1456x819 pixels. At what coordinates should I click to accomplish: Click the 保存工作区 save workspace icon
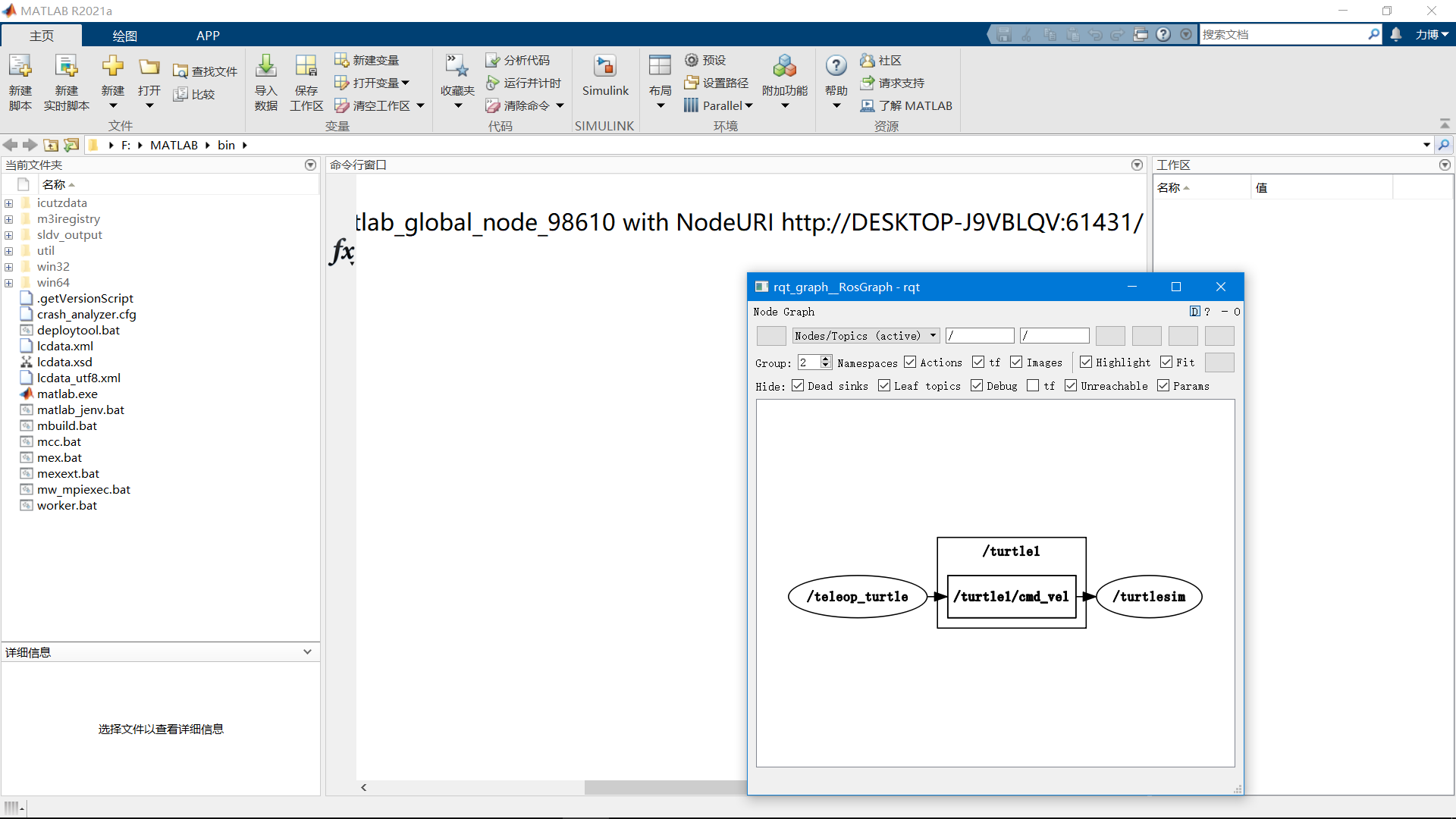pos(306,67)
